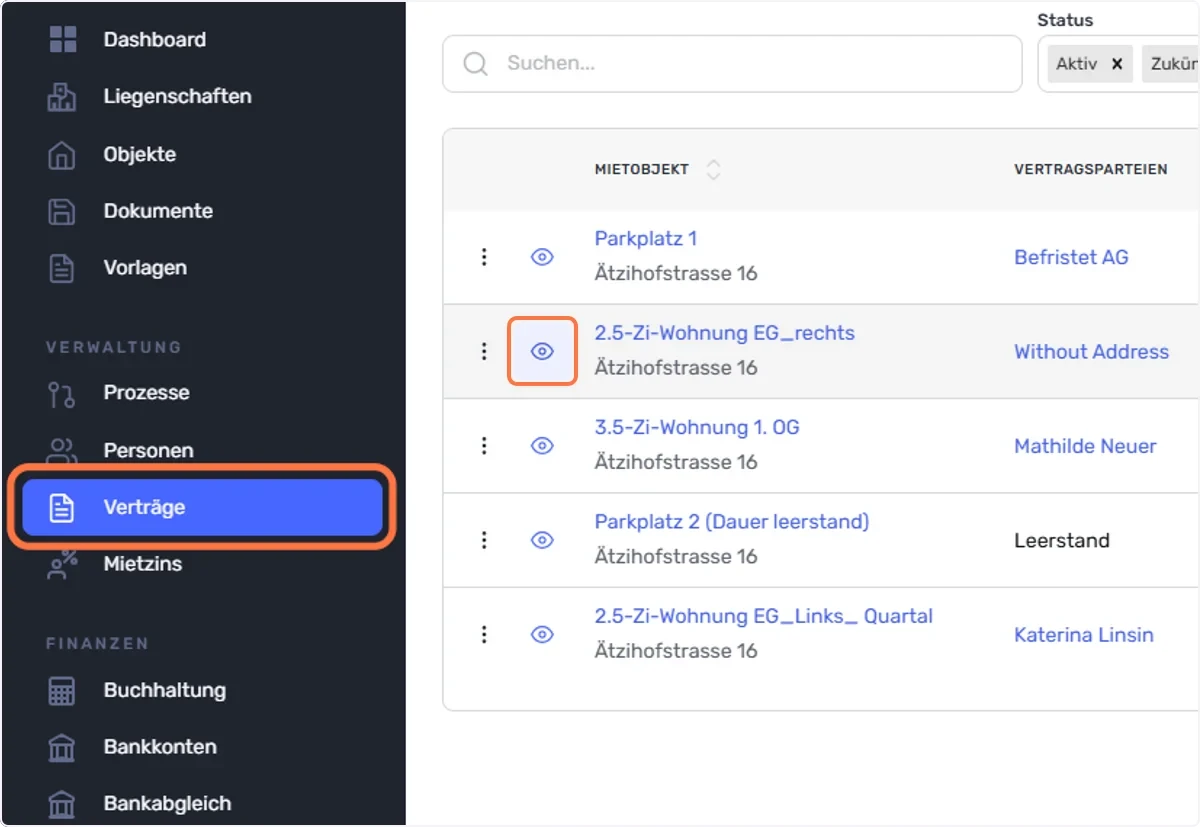The image size is (1200, 827).
Task: Open three-dot menu for 3.5-Zi-Wohnung 1. OG
Action: point(484,446)
